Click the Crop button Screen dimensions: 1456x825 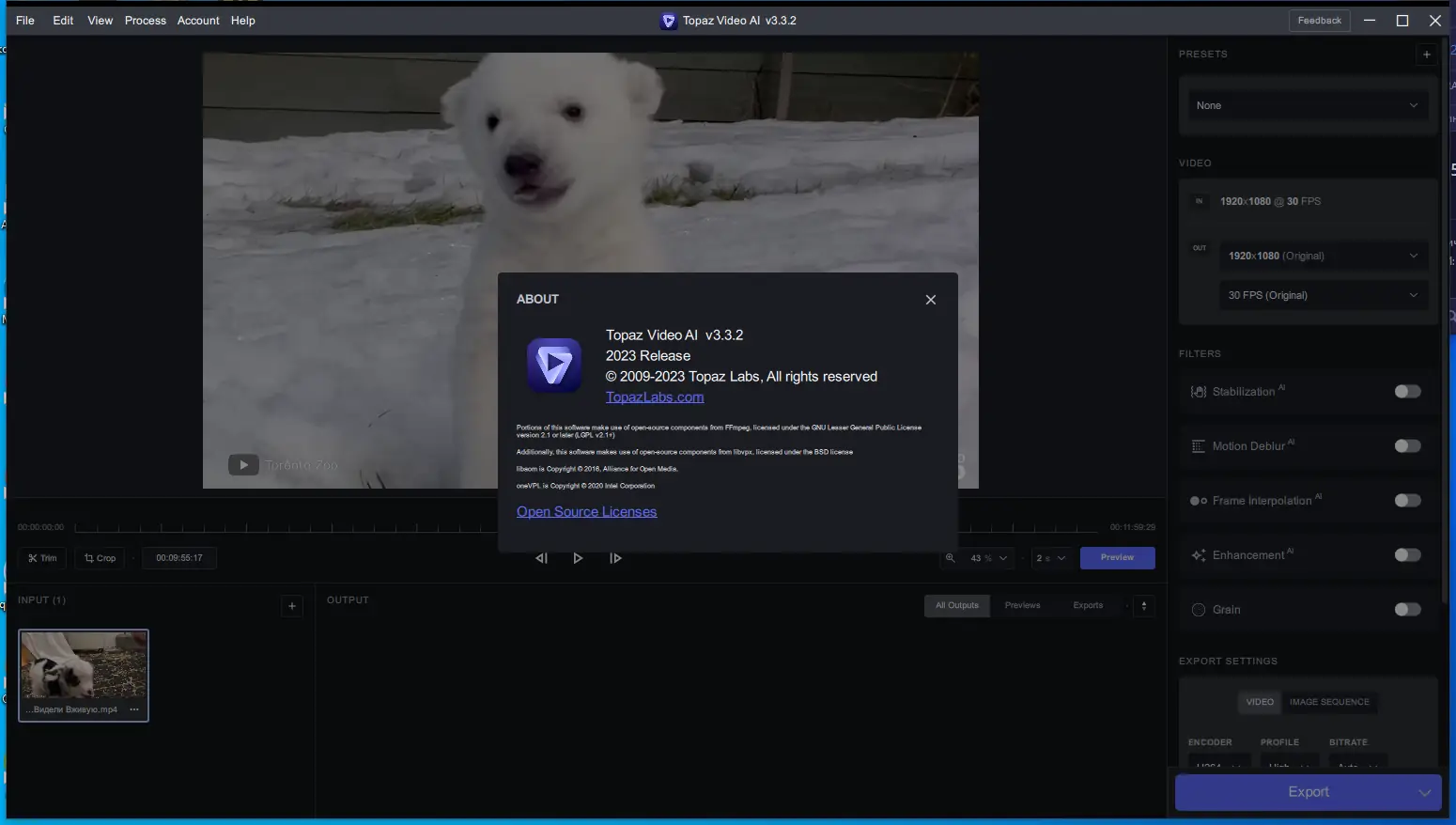[x=101, y=558]
